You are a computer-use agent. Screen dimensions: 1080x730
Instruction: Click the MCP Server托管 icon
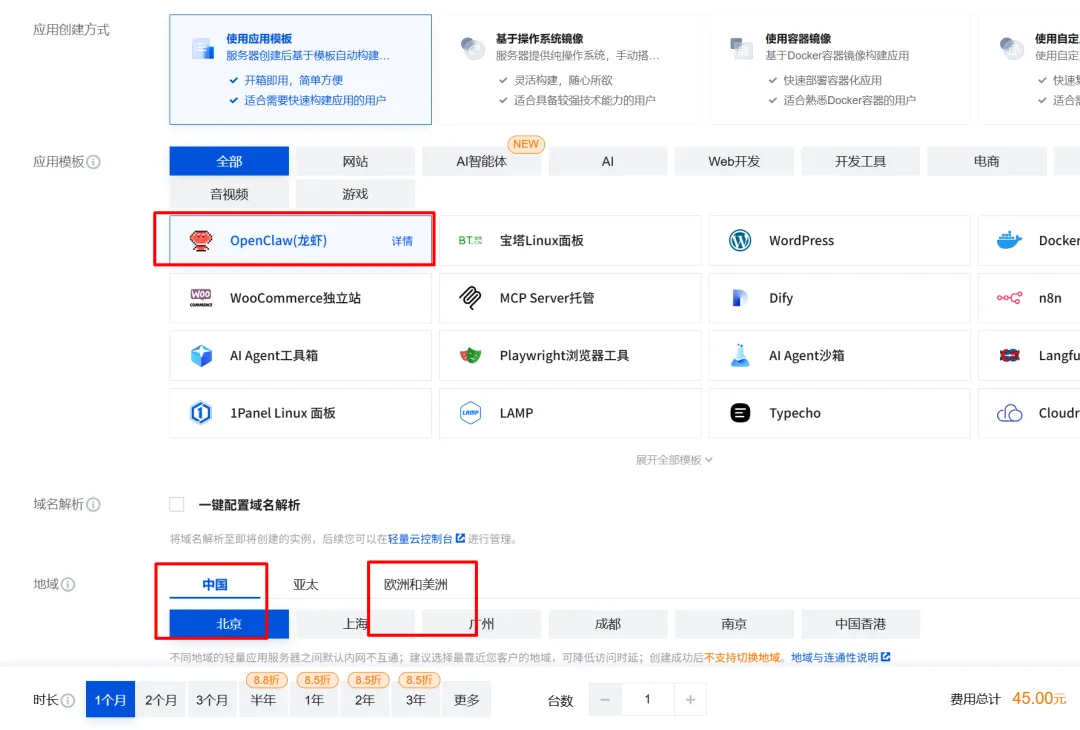(x=470, y=298)
